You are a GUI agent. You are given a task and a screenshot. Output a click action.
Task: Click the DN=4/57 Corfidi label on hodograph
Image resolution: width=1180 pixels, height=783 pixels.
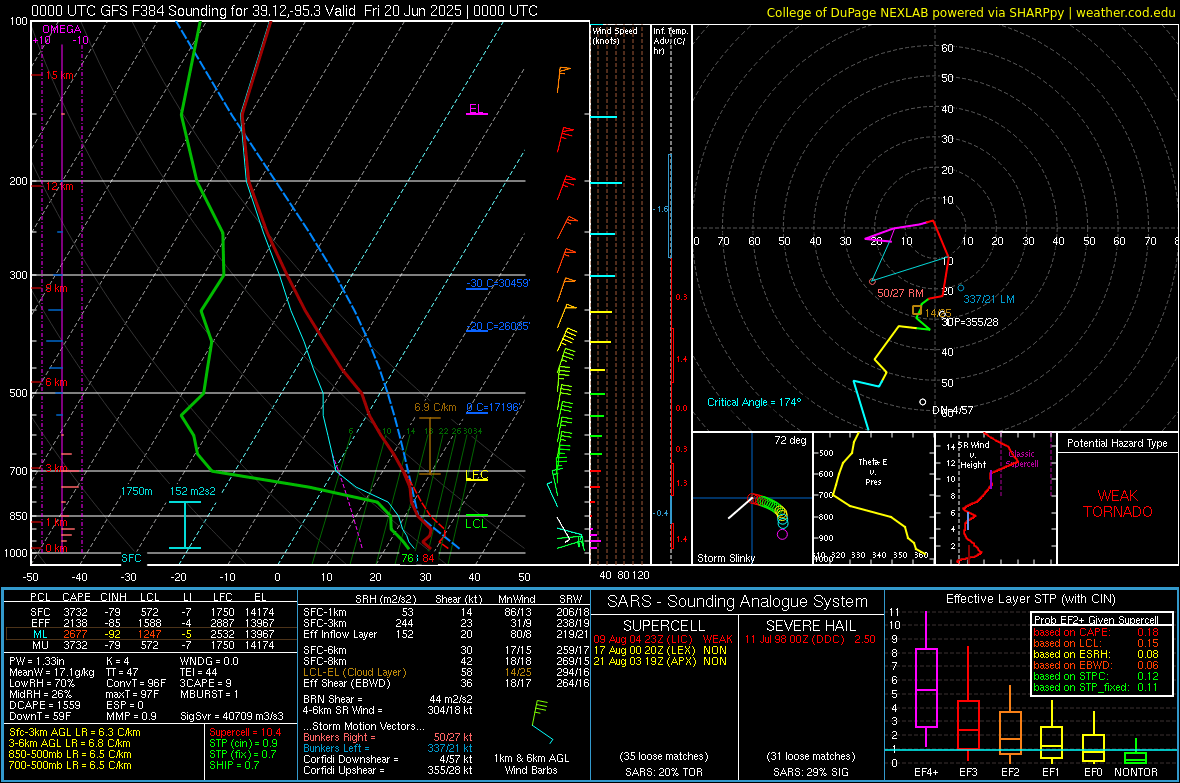[953, 410]
